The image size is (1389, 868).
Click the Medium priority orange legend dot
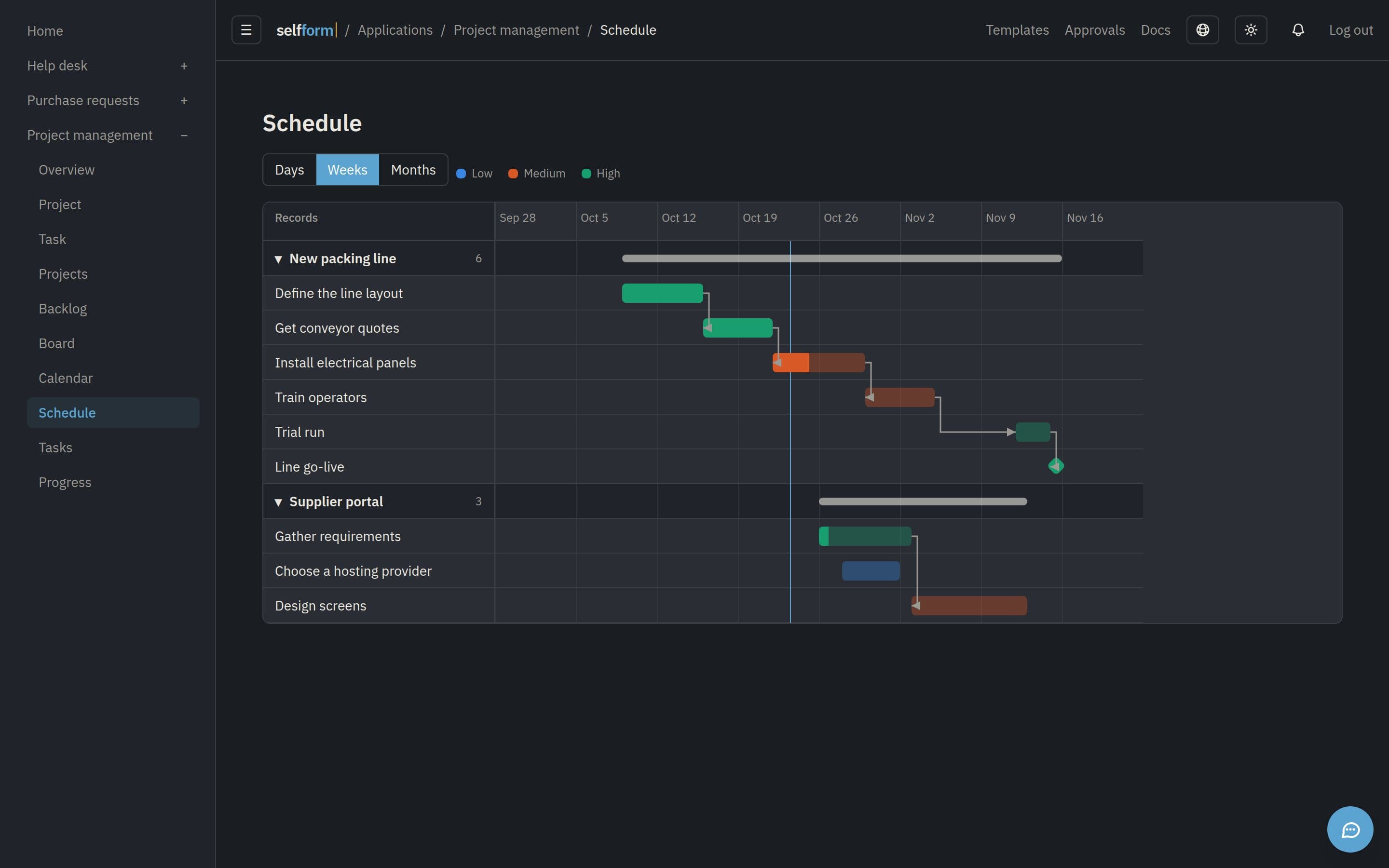tap(513, 174)
